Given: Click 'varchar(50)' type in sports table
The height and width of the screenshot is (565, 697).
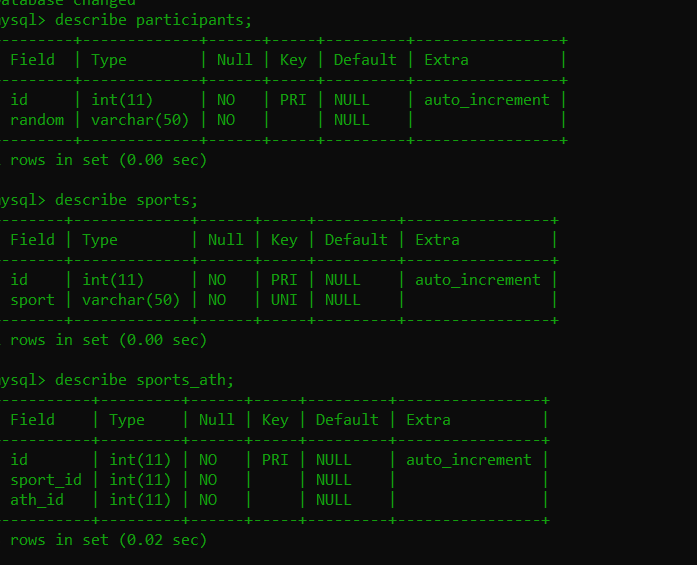Looking at the screenshot, I should tap(131, 300).
